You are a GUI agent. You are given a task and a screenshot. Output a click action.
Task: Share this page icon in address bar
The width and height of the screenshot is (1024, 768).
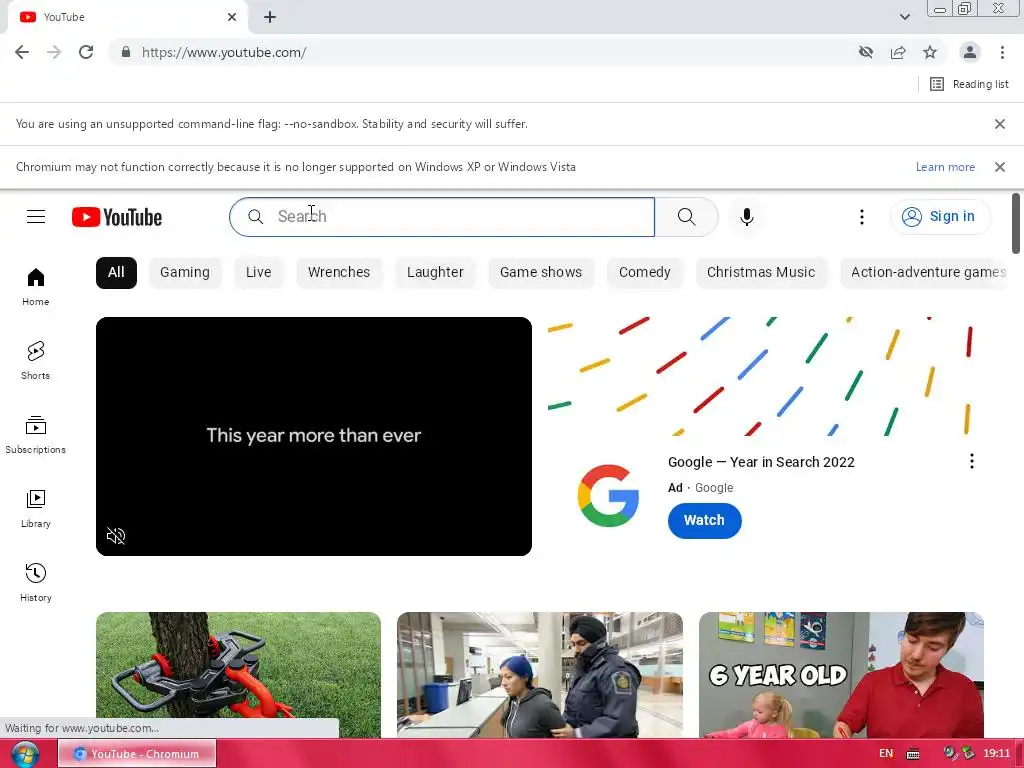point(898,52)
